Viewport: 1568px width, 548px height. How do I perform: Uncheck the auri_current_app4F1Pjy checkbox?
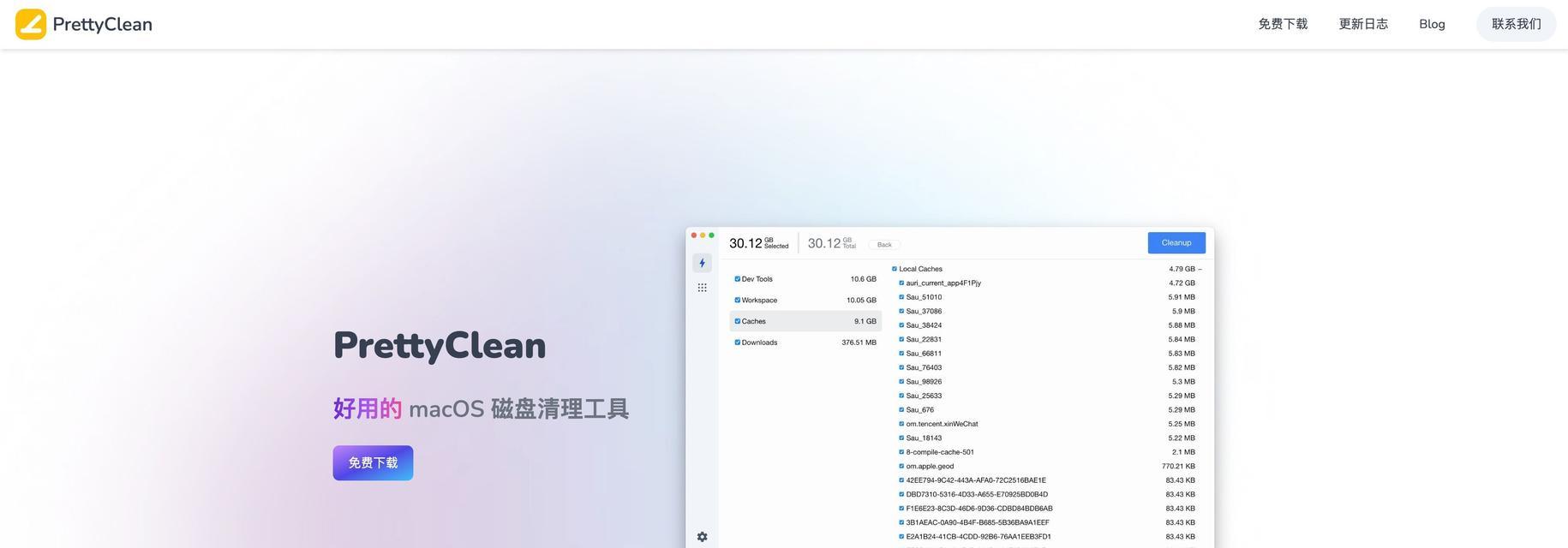(901, 283)
